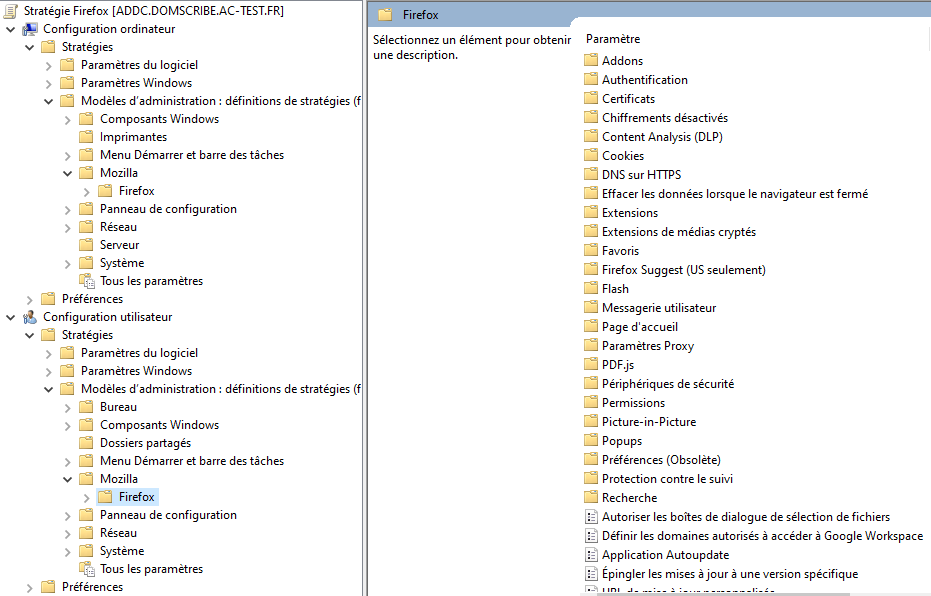Click the setting icon beside Définir les domaines autorisés
Image resolution: width=931 pixels, height=596 pixels.
591,536
